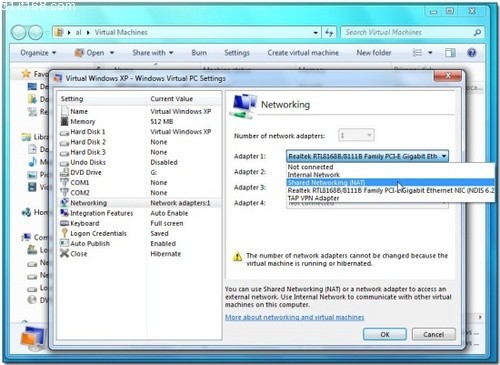The height and width of the screenshot is (365, 500).
Task: Toggle the Explorer preview pane icon
Action: pyautogui.click(x=450, y=53)
